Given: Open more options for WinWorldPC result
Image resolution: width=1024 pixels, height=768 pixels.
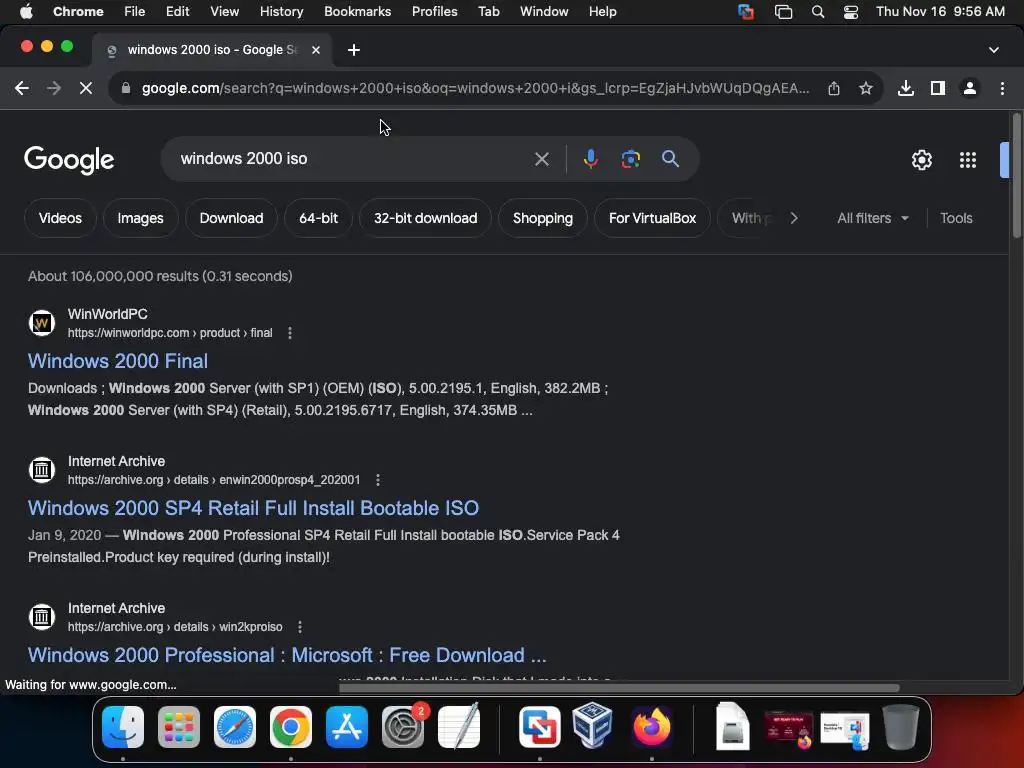Looking at the screenshot, I should pos(290,333).
